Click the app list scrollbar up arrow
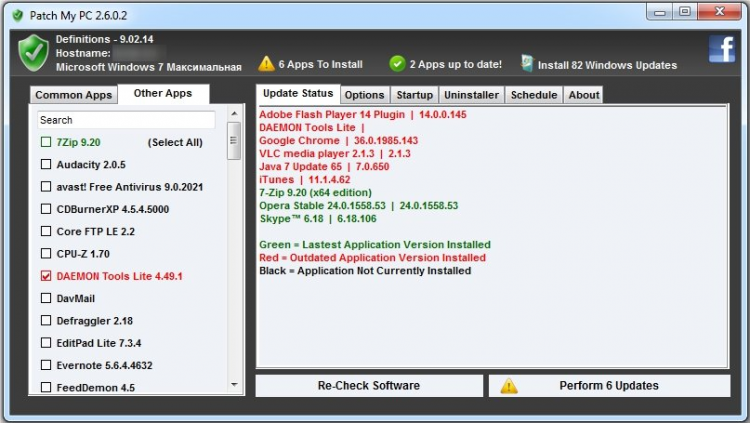The image size is (750, 423). pyautogui.click(x=234, y=113)
